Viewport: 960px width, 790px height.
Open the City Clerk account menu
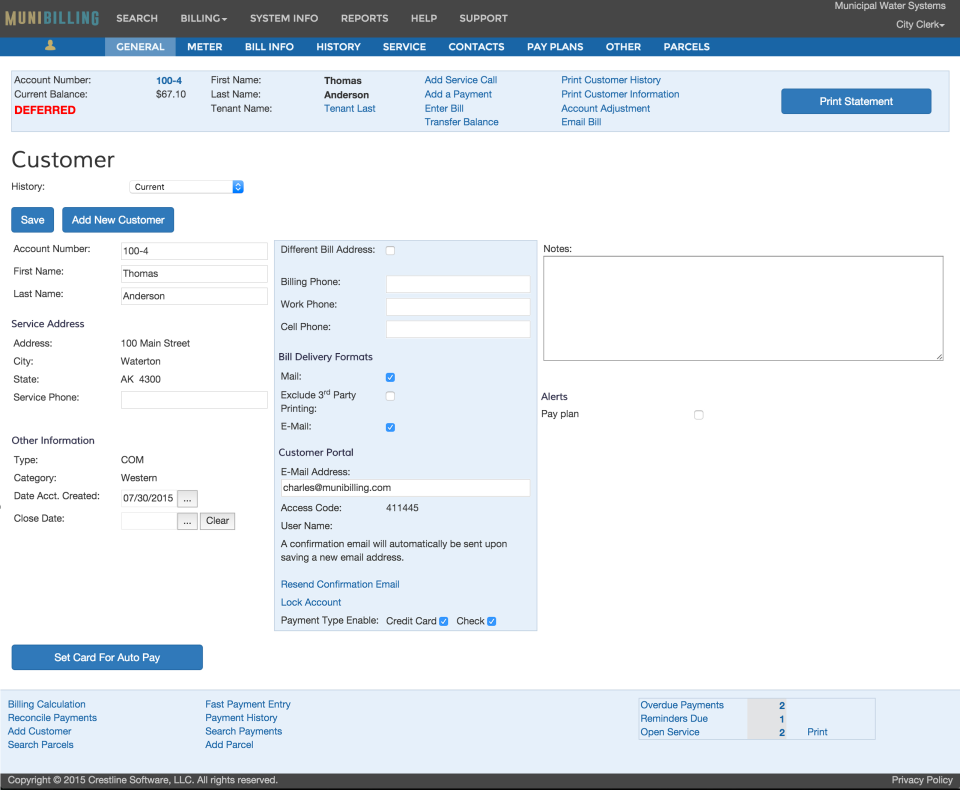tap(918, 24)
